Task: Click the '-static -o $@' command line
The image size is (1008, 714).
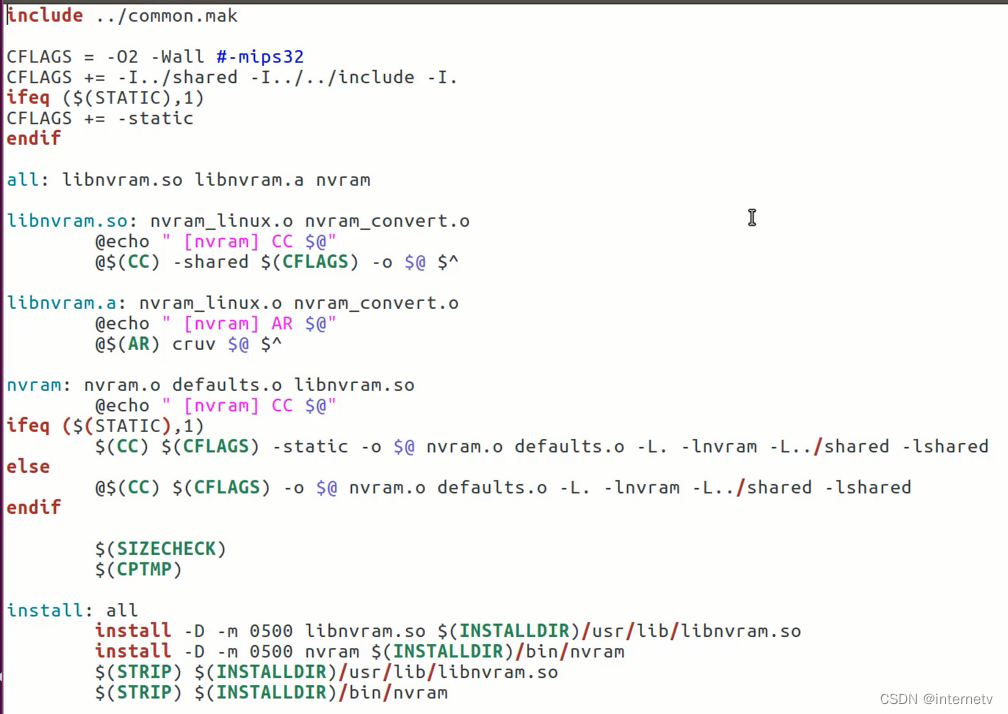Action: tap(541, 446)
